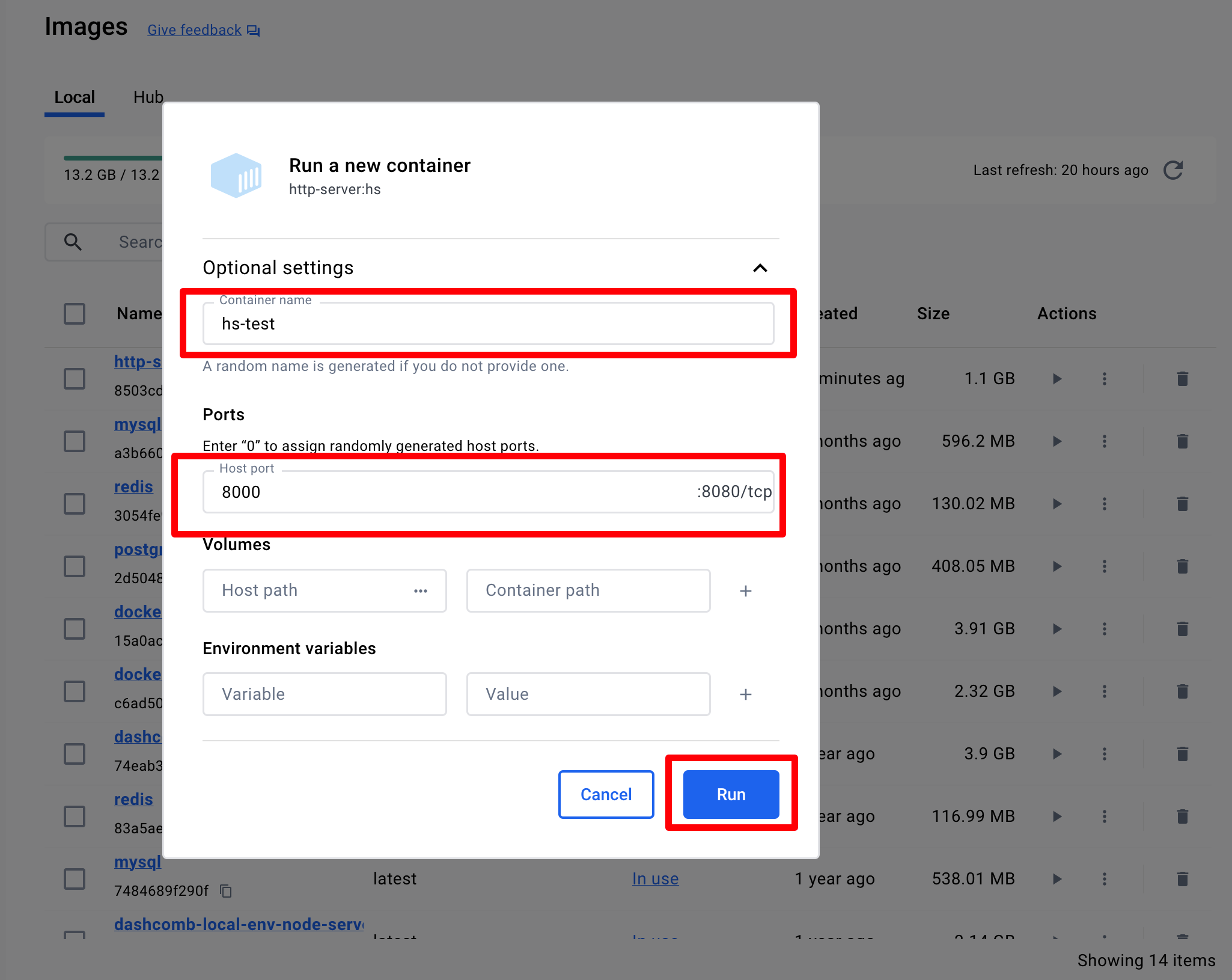The image size is (1232, 980).
Task: Switch to the Local tab
Action: [75, 97]
